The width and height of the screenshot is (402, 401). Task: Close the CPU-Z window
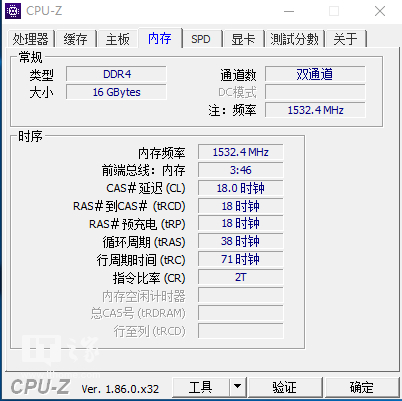click(380, 11)
